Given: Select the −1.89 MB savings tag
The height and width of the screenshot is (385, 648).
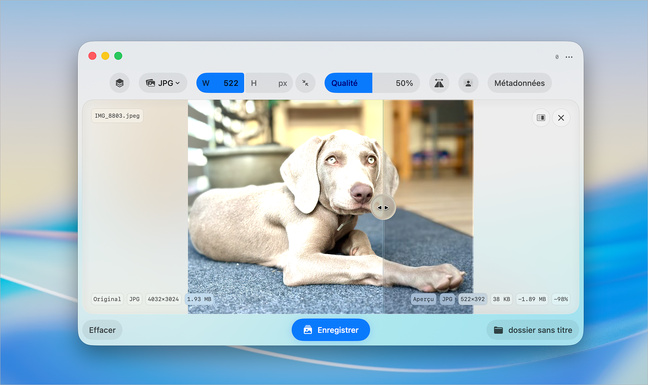Looking at the screenshot, I should click(x=532, y=299).
